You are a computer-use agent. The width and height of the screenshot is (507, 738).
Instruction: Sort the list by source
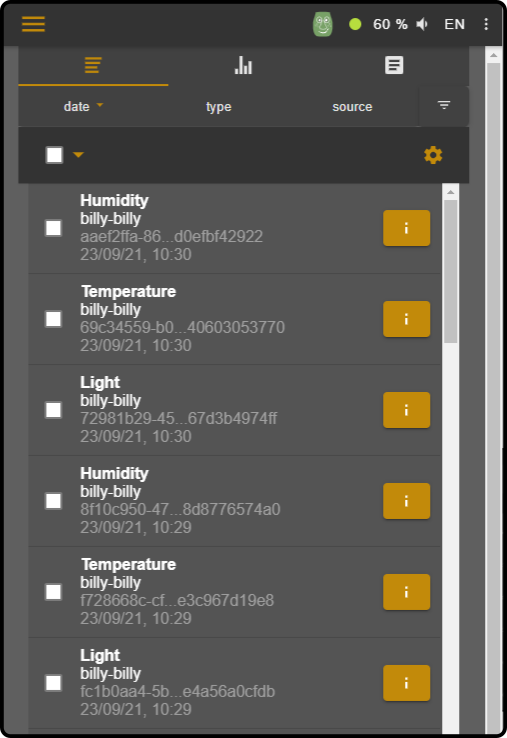352,107
